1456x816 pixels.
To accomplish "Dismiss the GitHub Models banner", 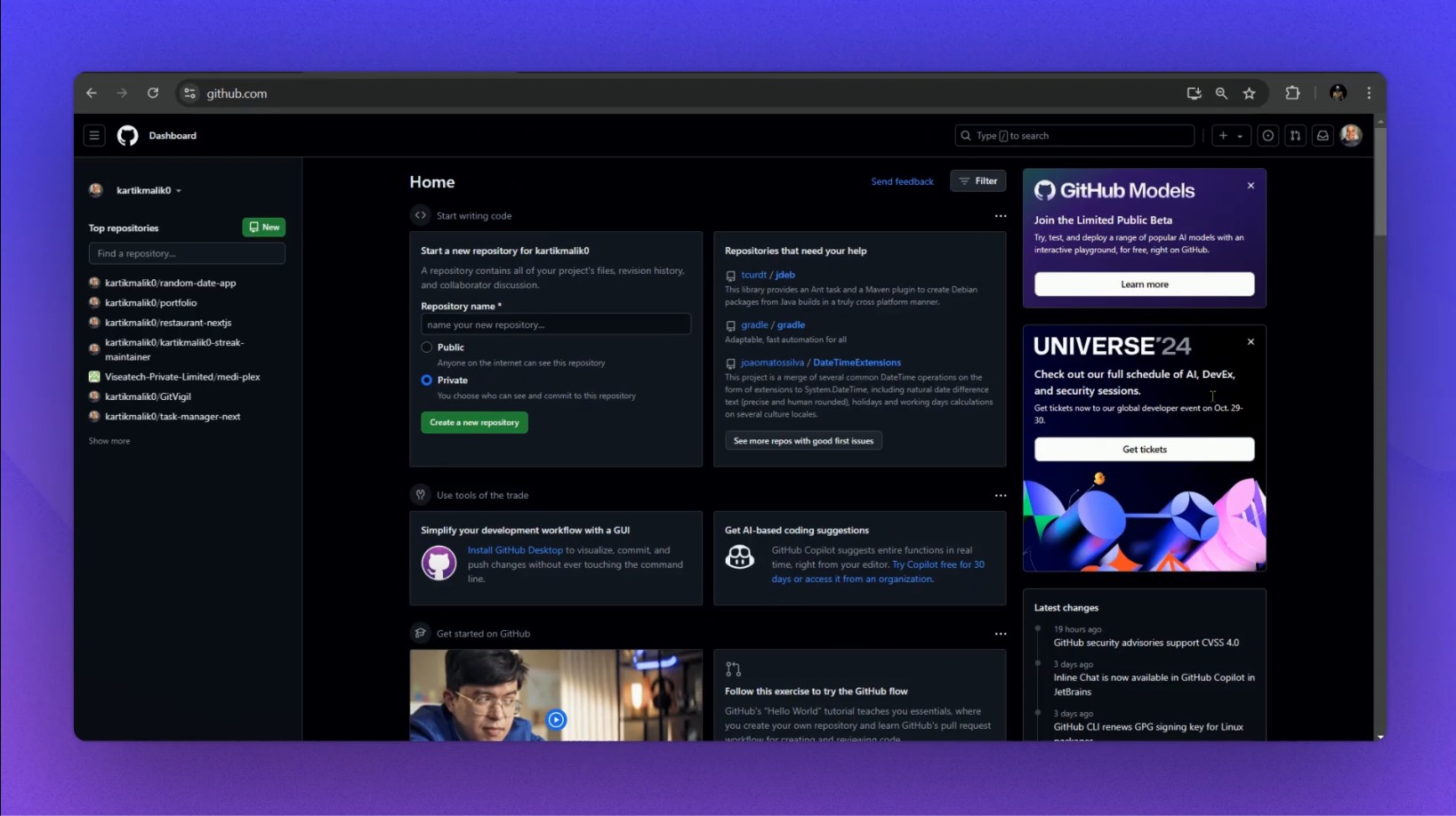I will [1251, 186].
